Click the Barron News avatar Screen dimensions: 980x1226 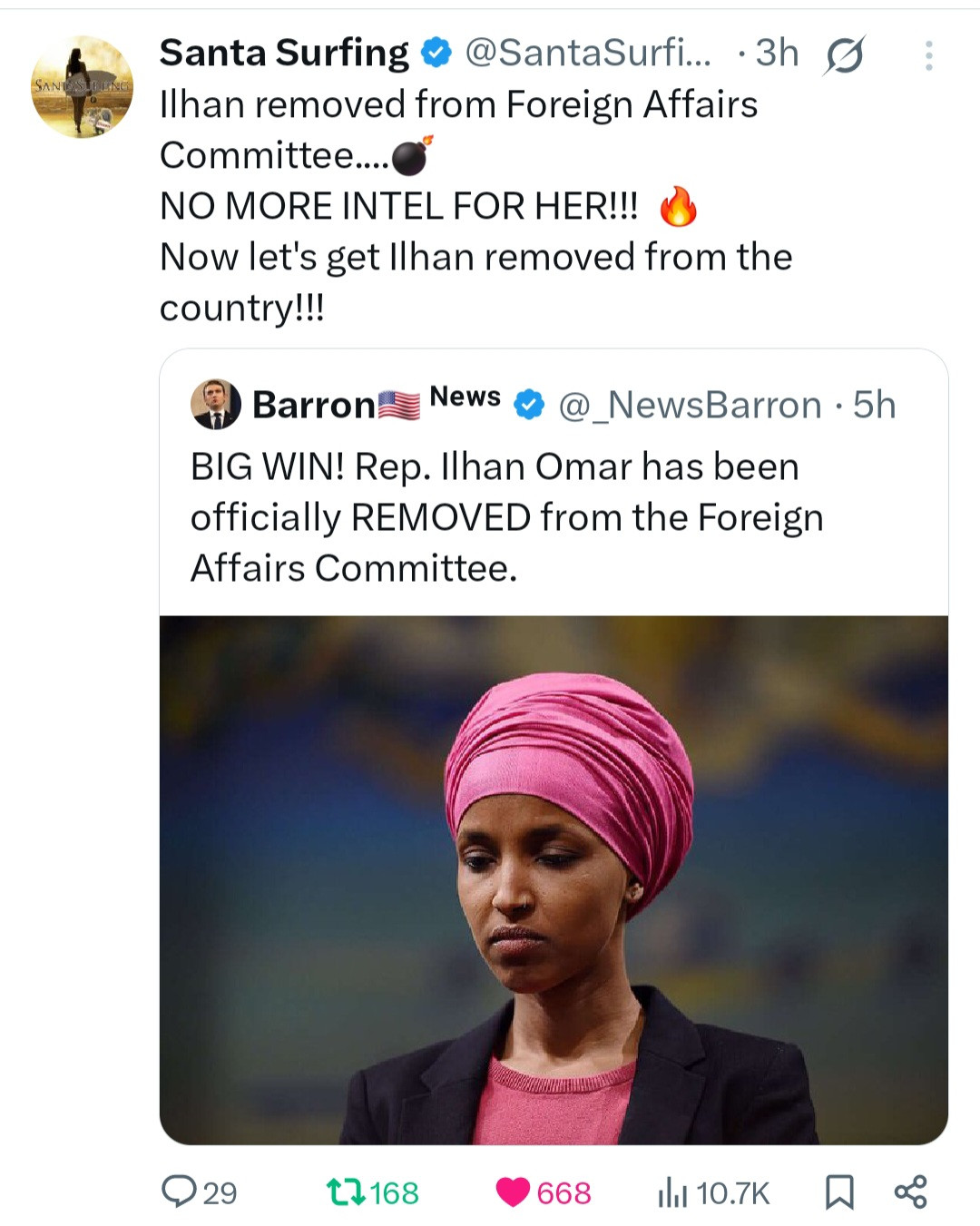(x=216, y=405)
